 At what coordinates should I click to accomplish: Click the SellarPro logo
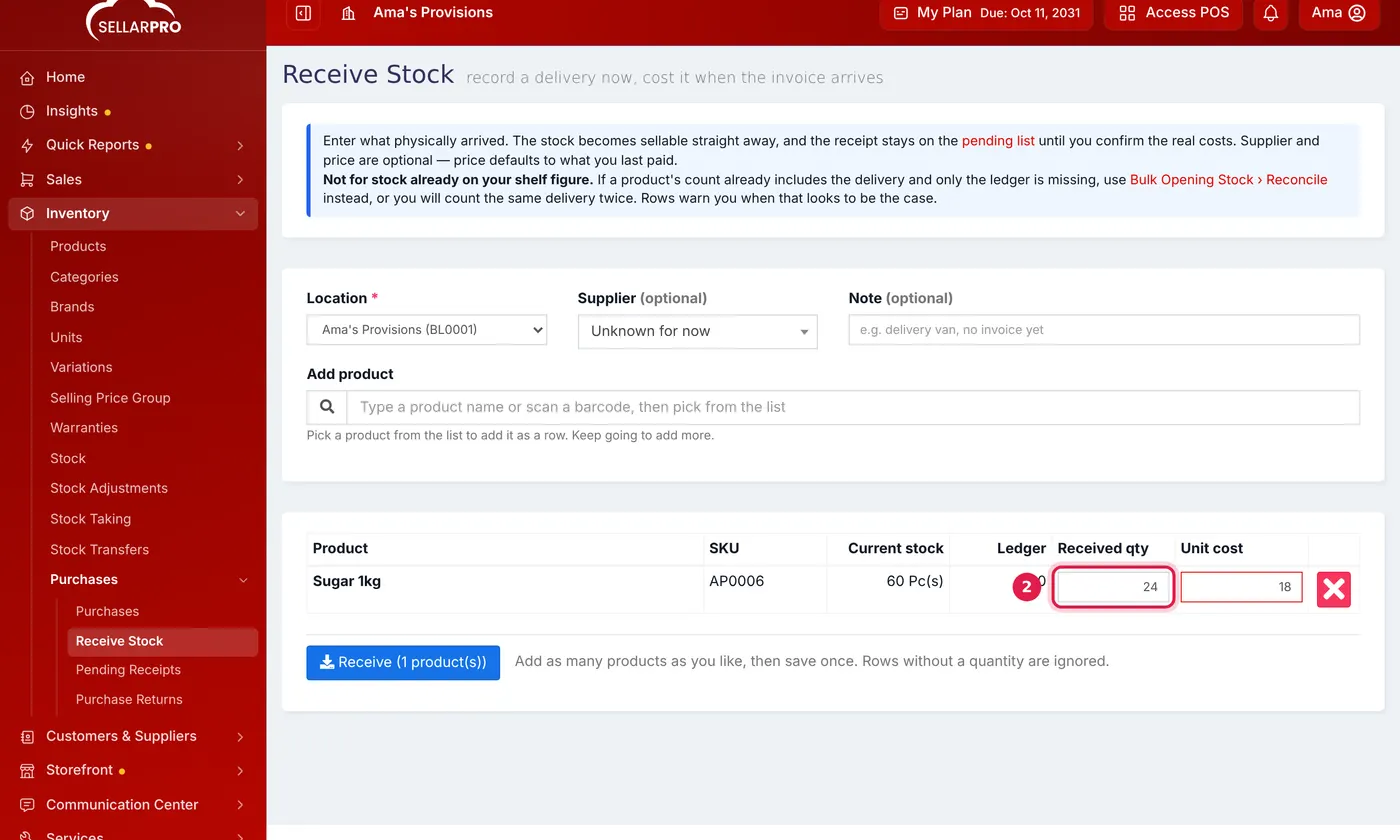pyautogui.click(x=134, y=20)
